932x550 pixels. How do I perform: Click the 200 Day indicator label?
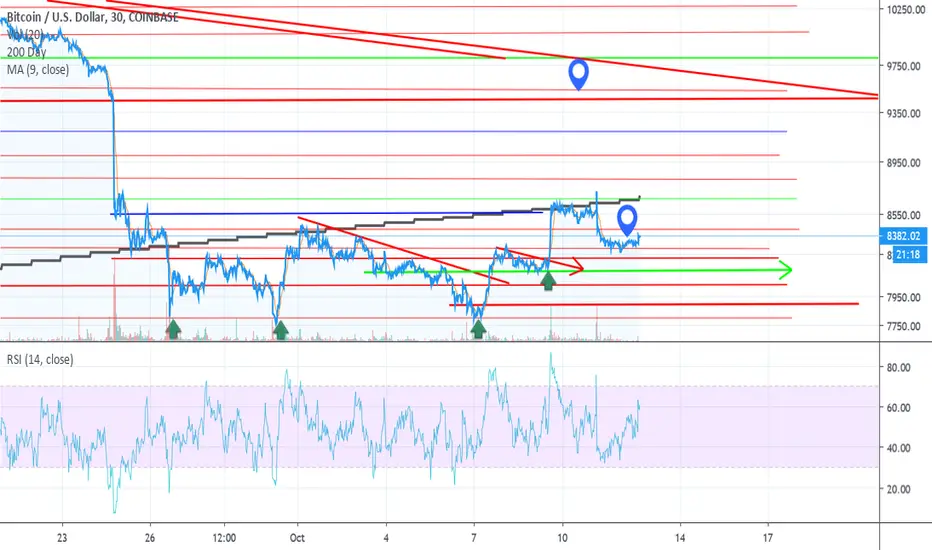pos(26,52)
